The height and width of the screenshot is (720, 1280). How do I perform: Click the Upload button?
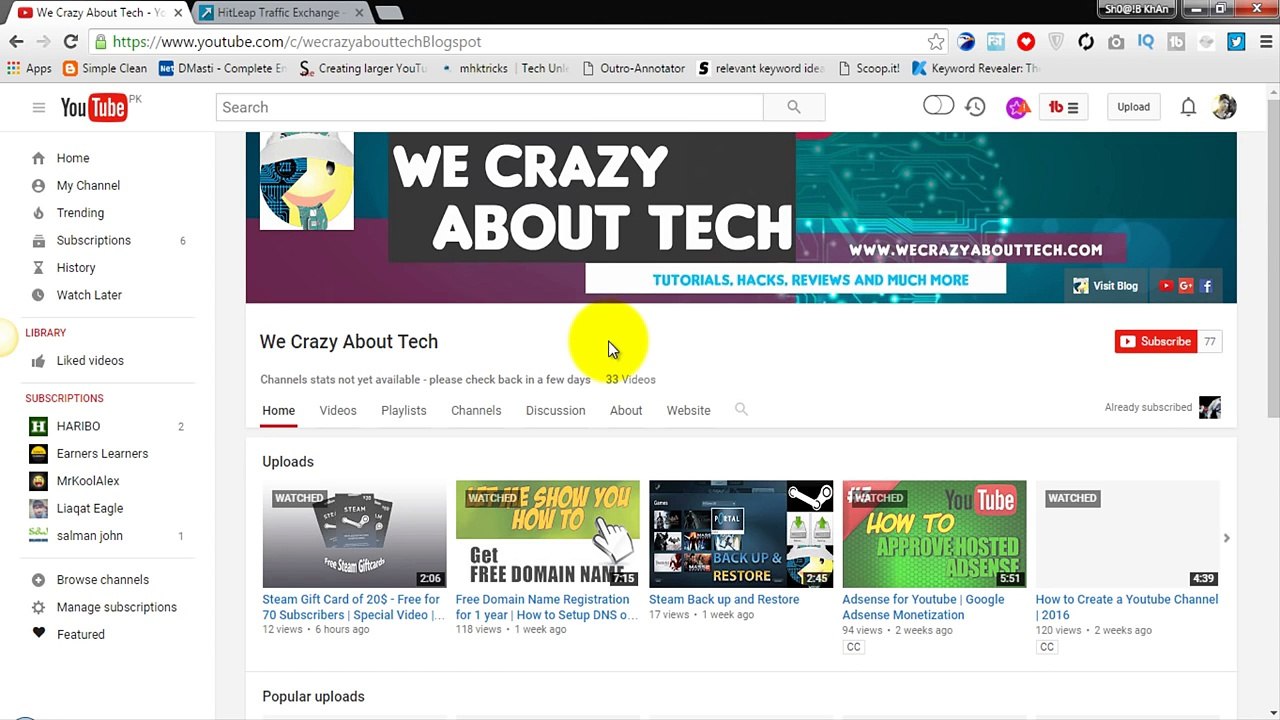[1133, 107]
